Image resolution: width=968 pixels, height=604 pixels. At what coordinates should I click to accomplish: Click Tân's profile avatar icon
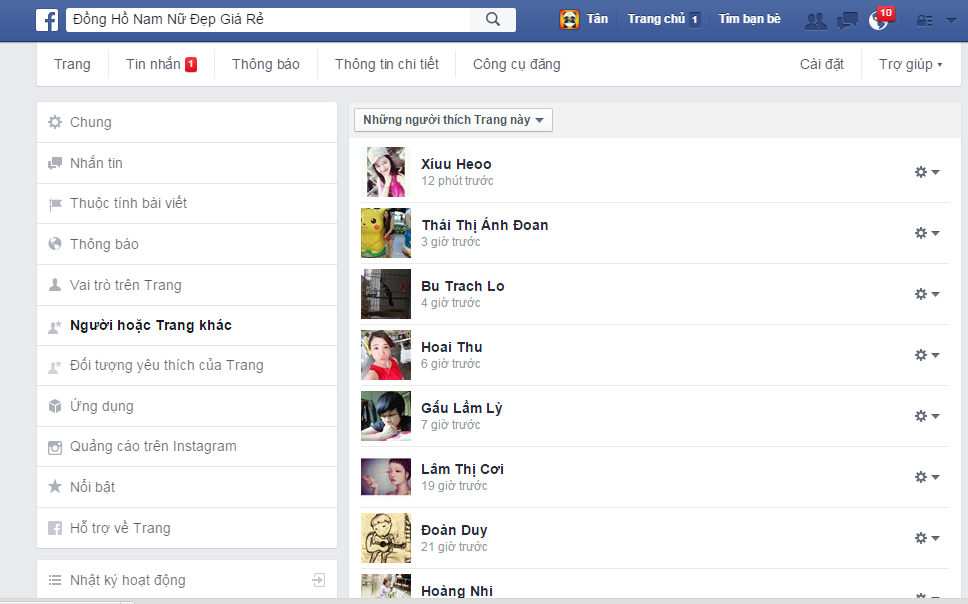click(x=569, y=19)
